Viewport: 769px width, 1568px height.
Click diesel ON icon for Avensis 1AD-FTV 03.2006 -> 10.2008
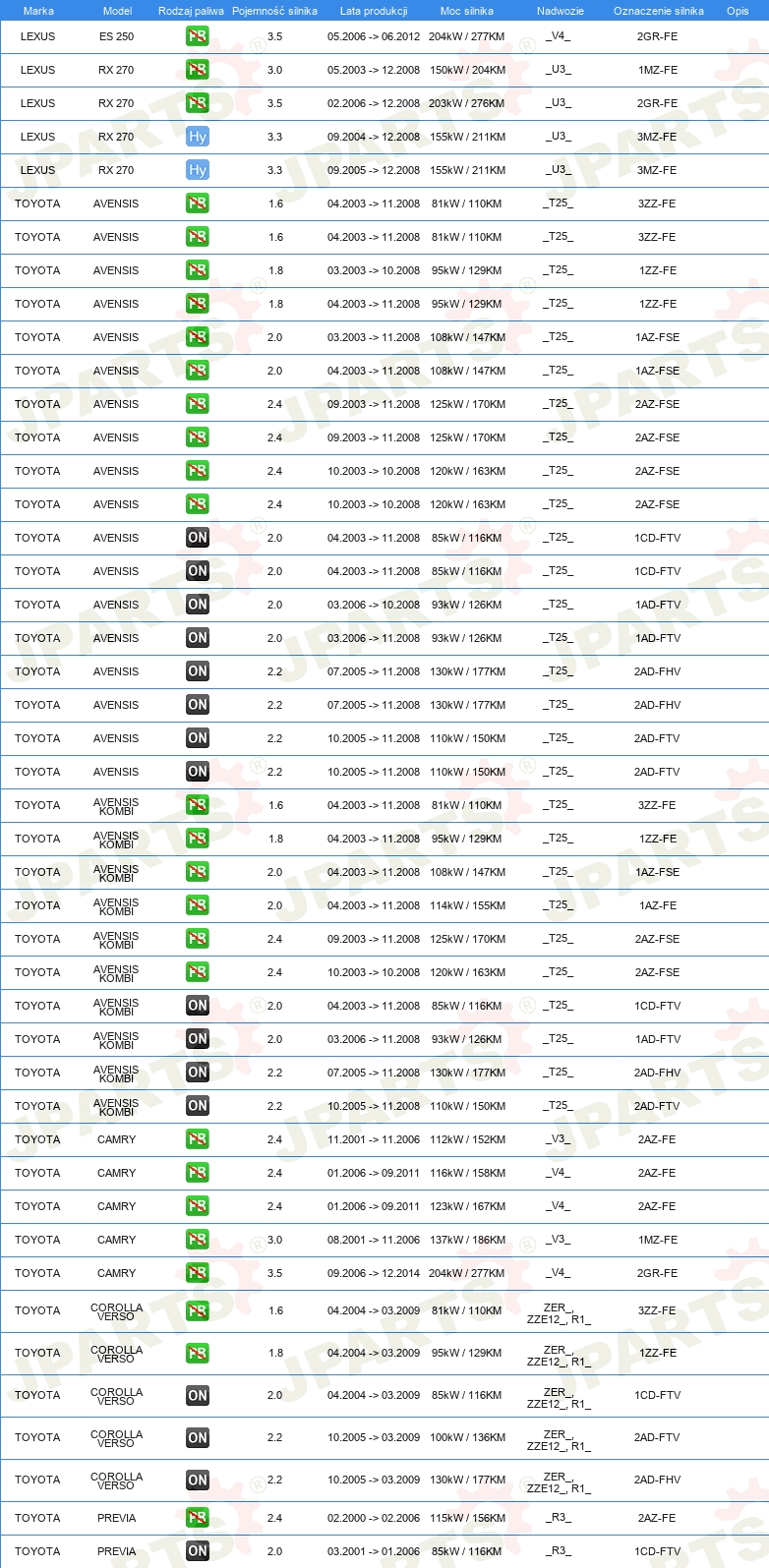pos(198,605)
